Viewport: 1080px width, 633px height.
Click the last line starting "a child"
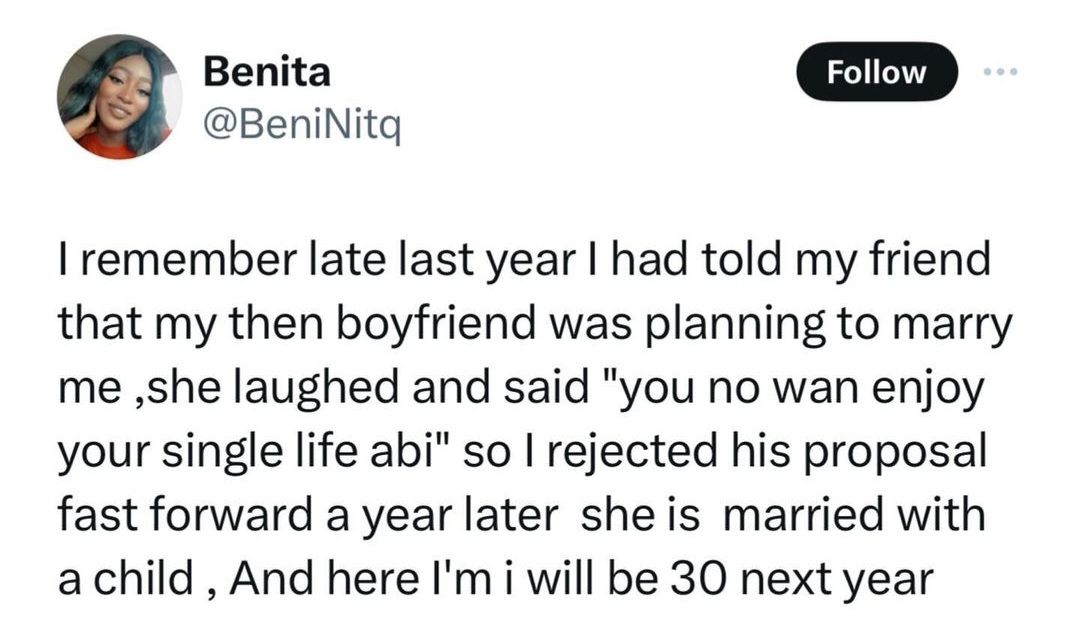click(497, 580)
